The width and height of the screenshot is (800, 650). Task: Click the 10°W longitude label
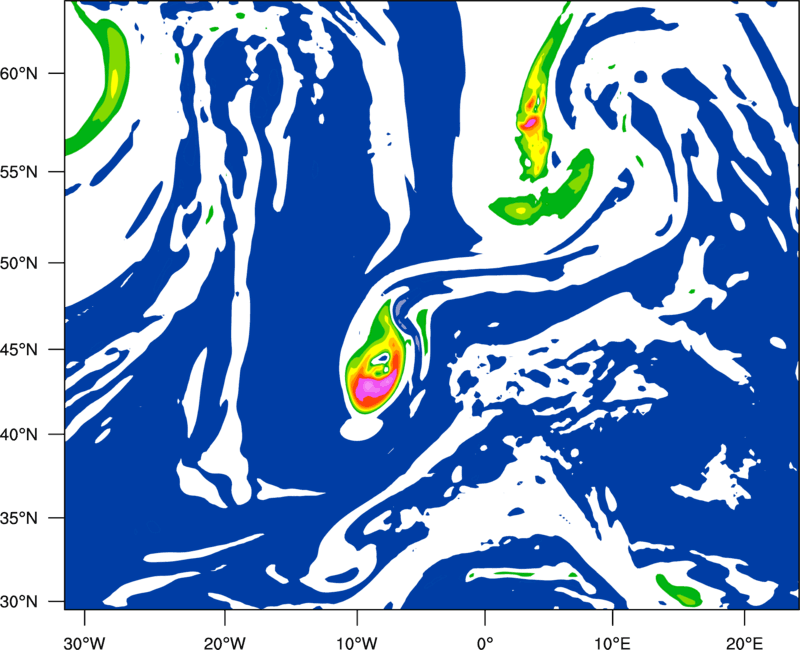pyautogui.click(x=356, y=643)
